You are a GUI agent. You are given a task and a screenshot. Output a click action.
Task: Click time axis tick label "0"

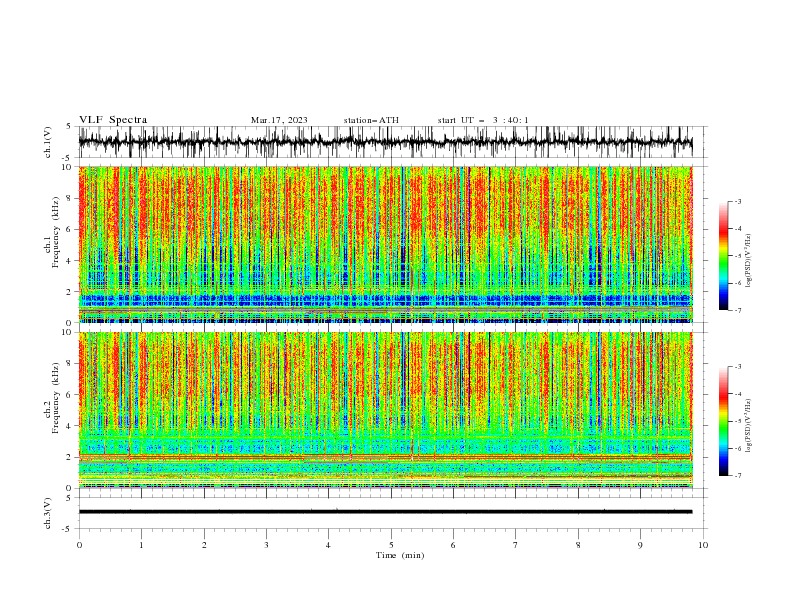coord(79,545)
